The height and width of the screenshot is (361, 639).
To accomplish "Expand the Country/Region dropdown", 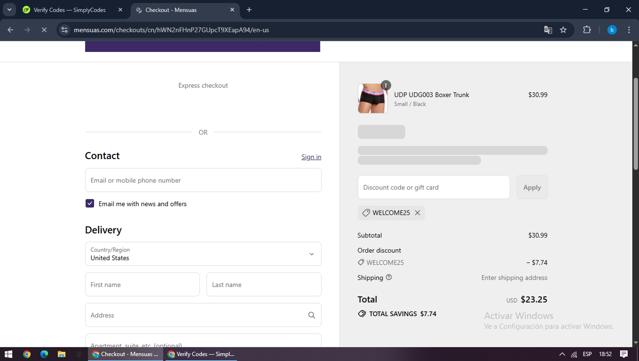I will 203,254.
